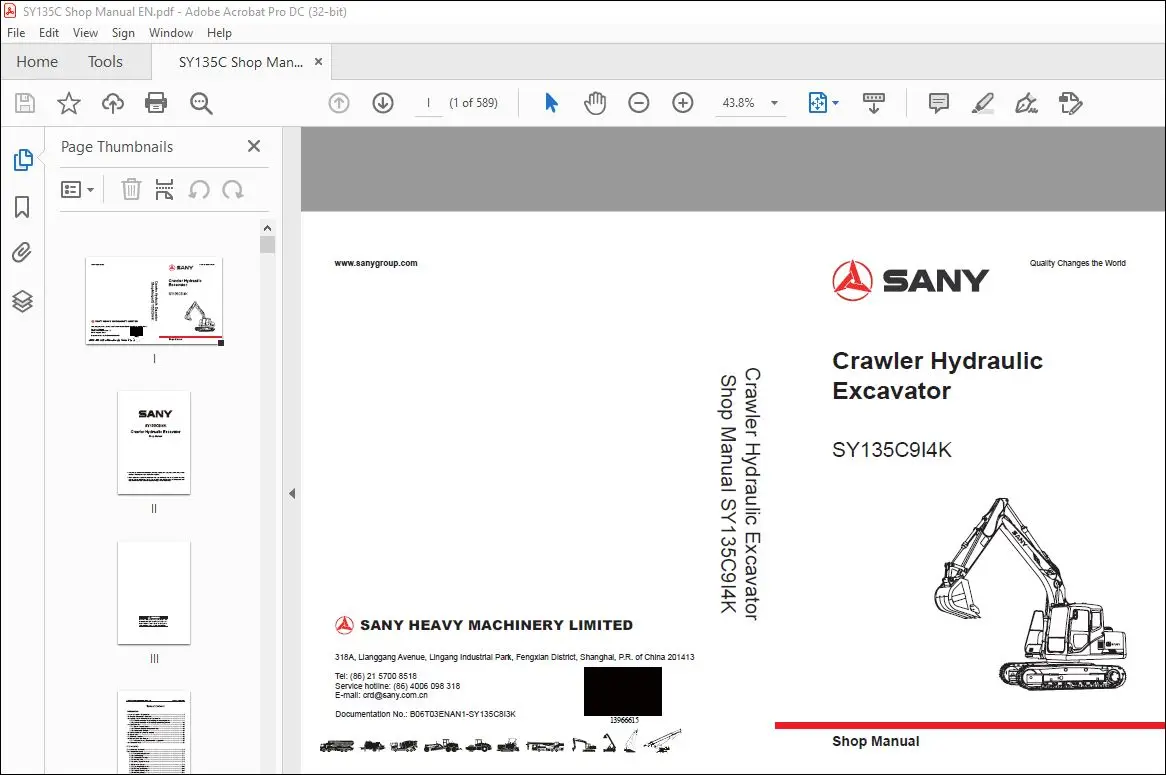The height and width of the screenshot is (775, 1166).
Task: Click the fit page view icon
Action: (x=817, y=103)
